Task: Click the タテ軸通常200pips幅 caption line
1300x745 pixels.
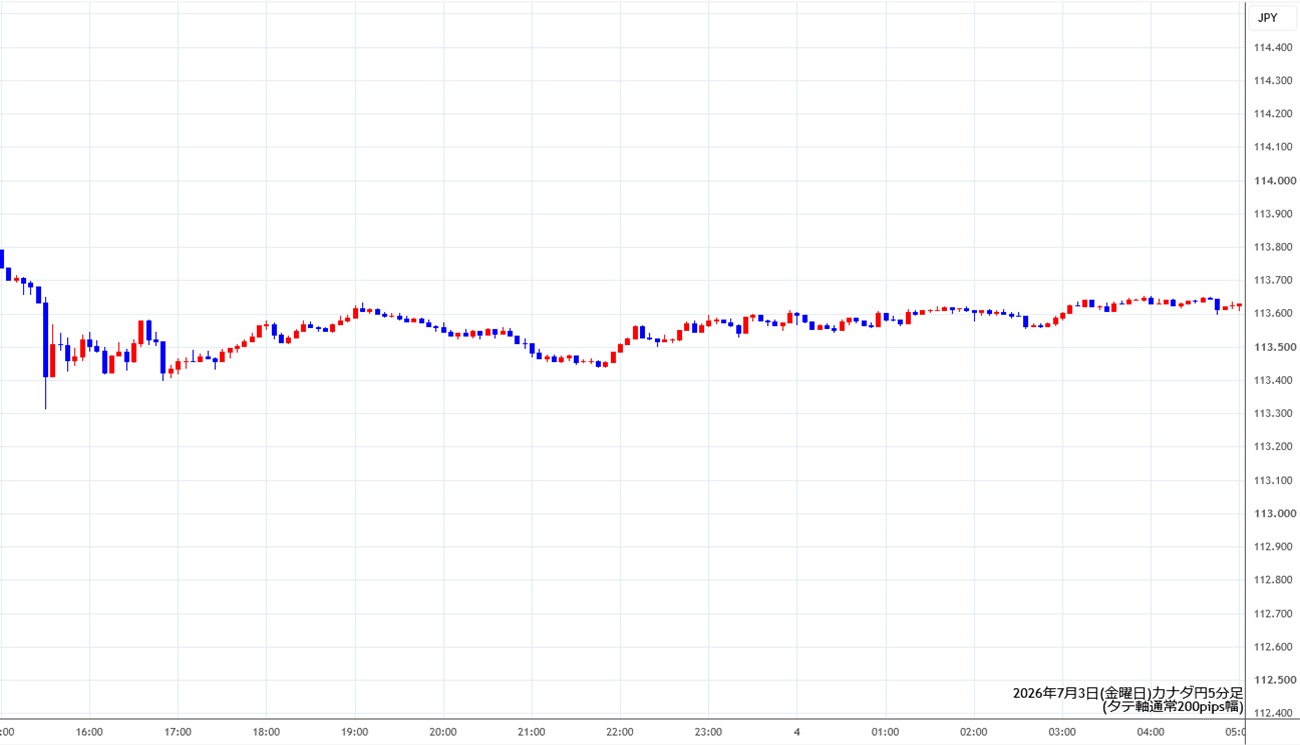Action: click(x=1173, y=707)
